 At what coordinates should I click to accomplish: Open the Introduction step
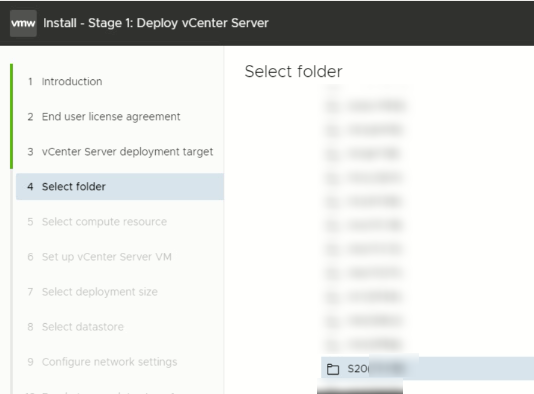click(72, 81)
